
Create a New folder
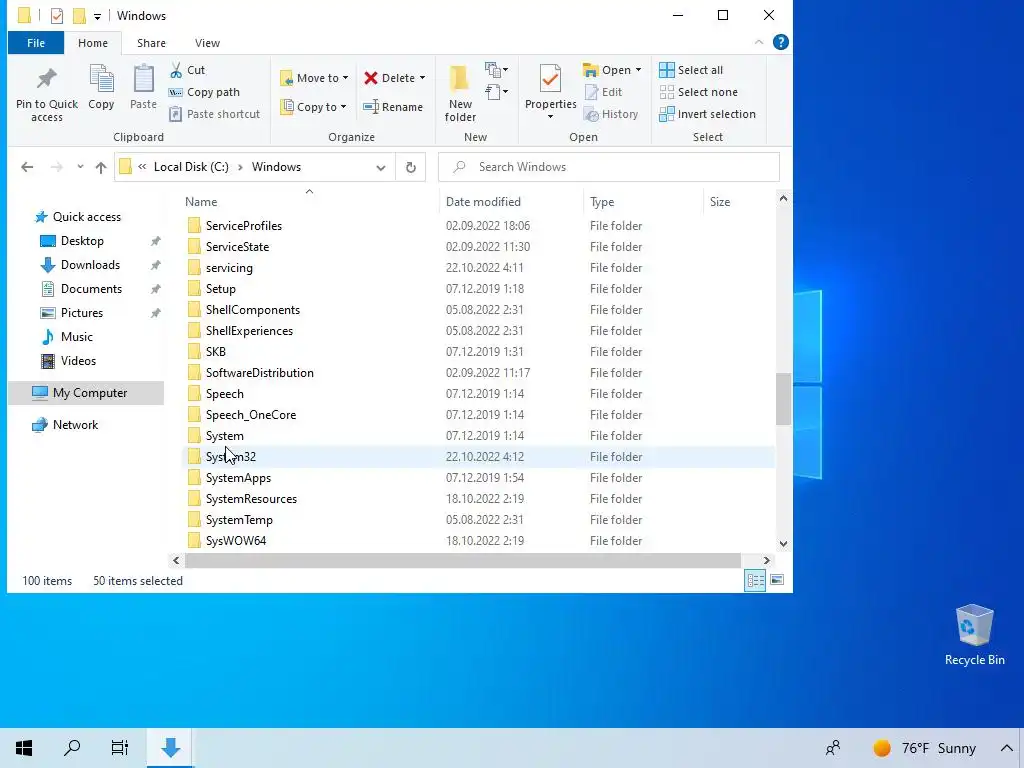coord(460,93)
